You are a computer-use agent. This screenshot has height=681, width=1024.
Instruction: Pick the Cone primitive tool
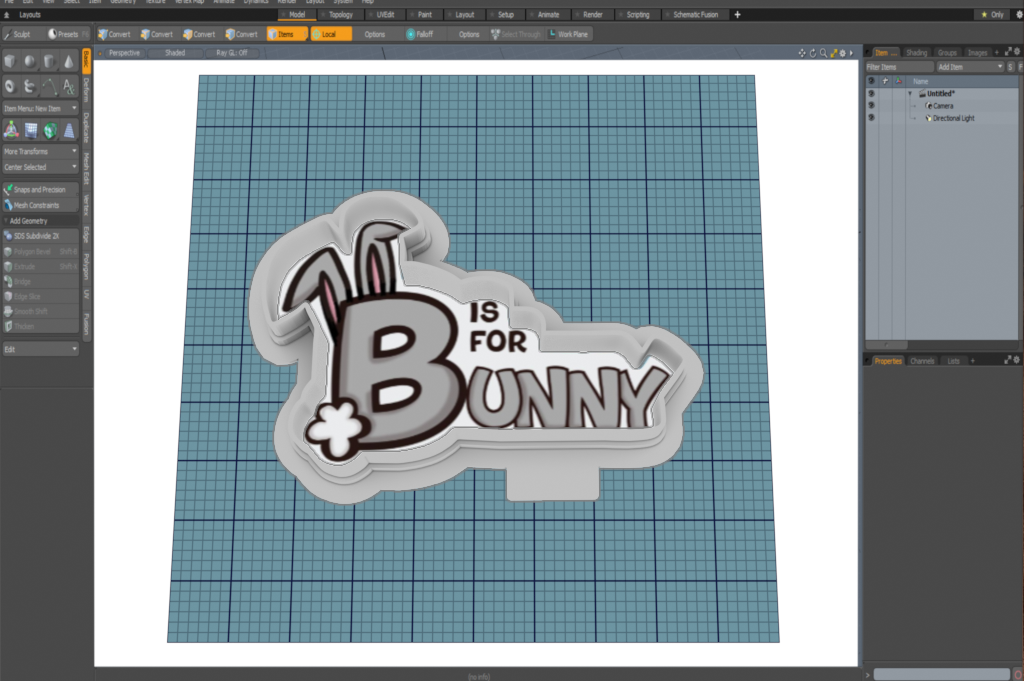coord(69,62)
